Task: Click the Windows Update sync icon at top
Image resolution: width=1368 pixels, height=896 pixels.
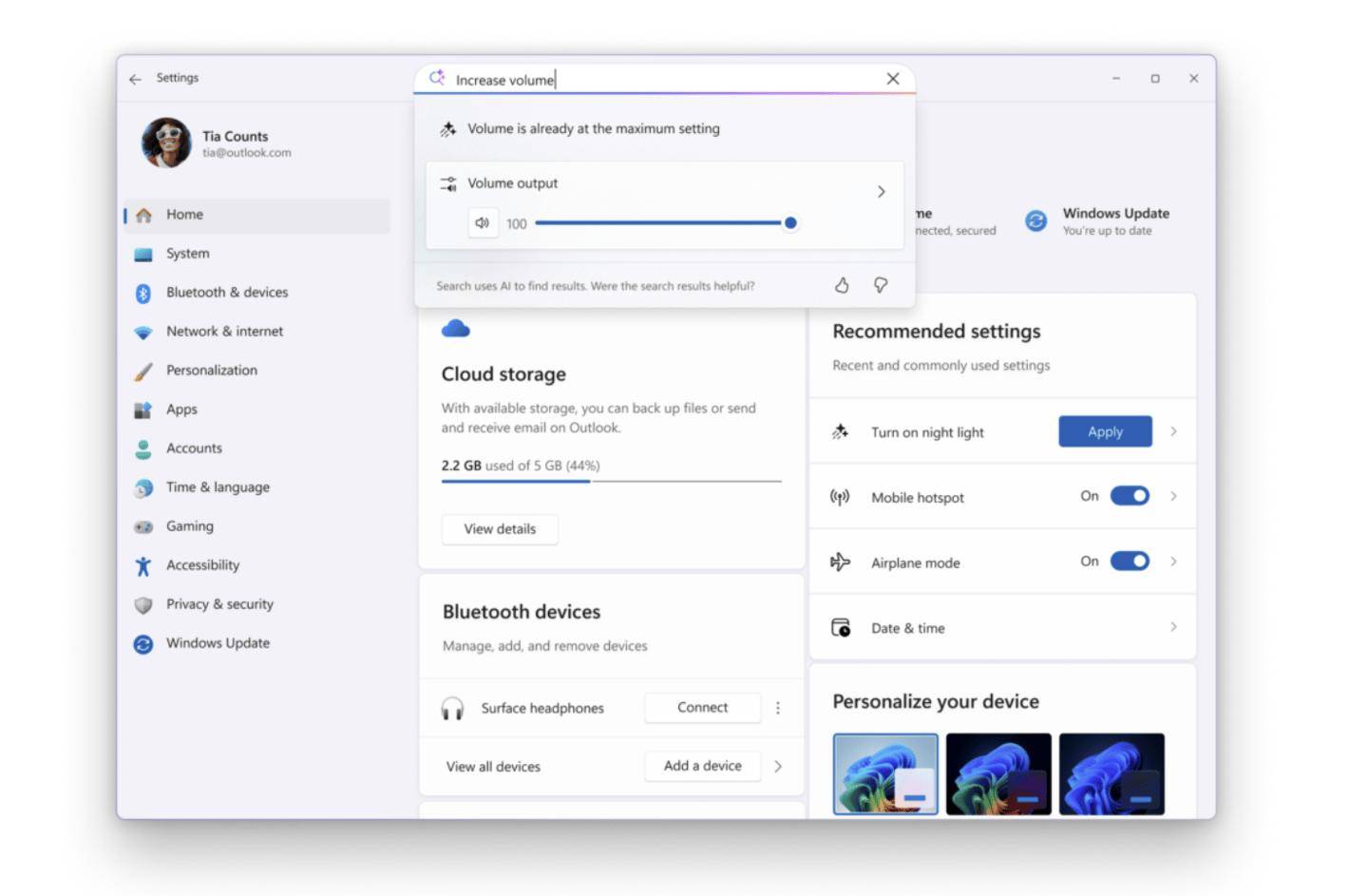Action: [1035, 221]
